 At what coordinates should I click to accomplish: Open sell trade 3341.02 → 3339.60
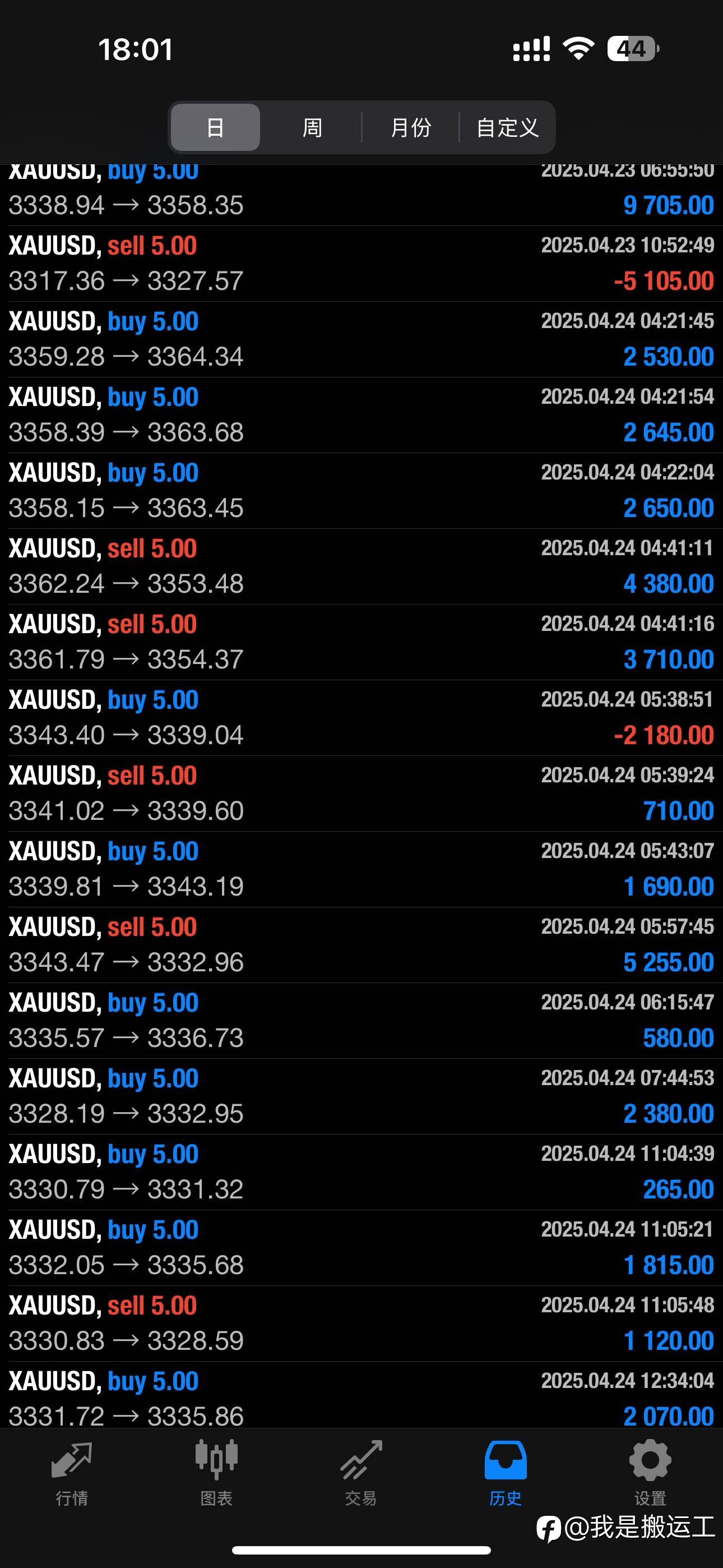[361, 793]
